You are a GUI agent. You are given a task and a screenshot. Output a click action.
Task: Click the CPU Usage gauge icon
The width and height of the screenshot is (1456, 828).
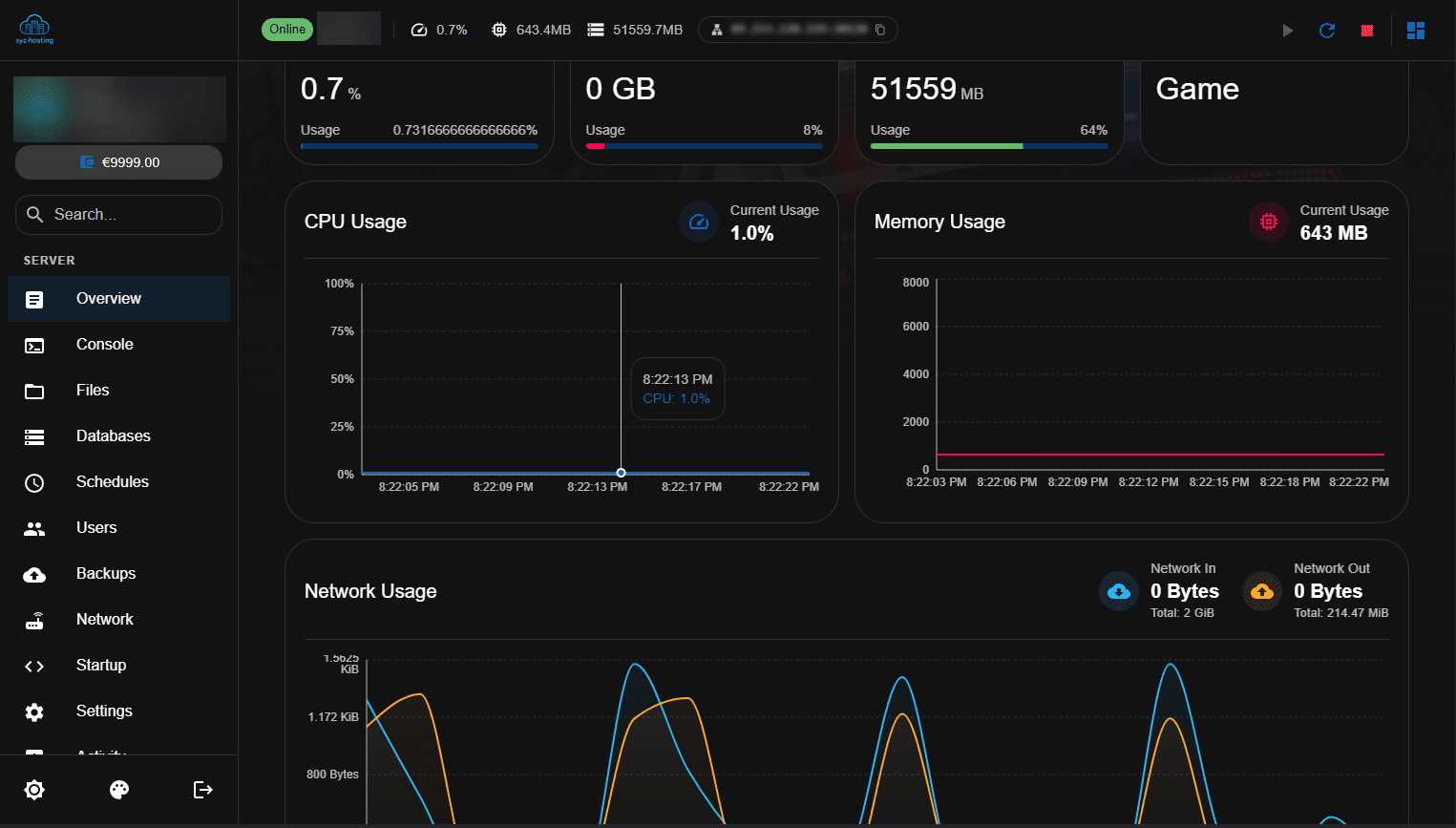699,222
